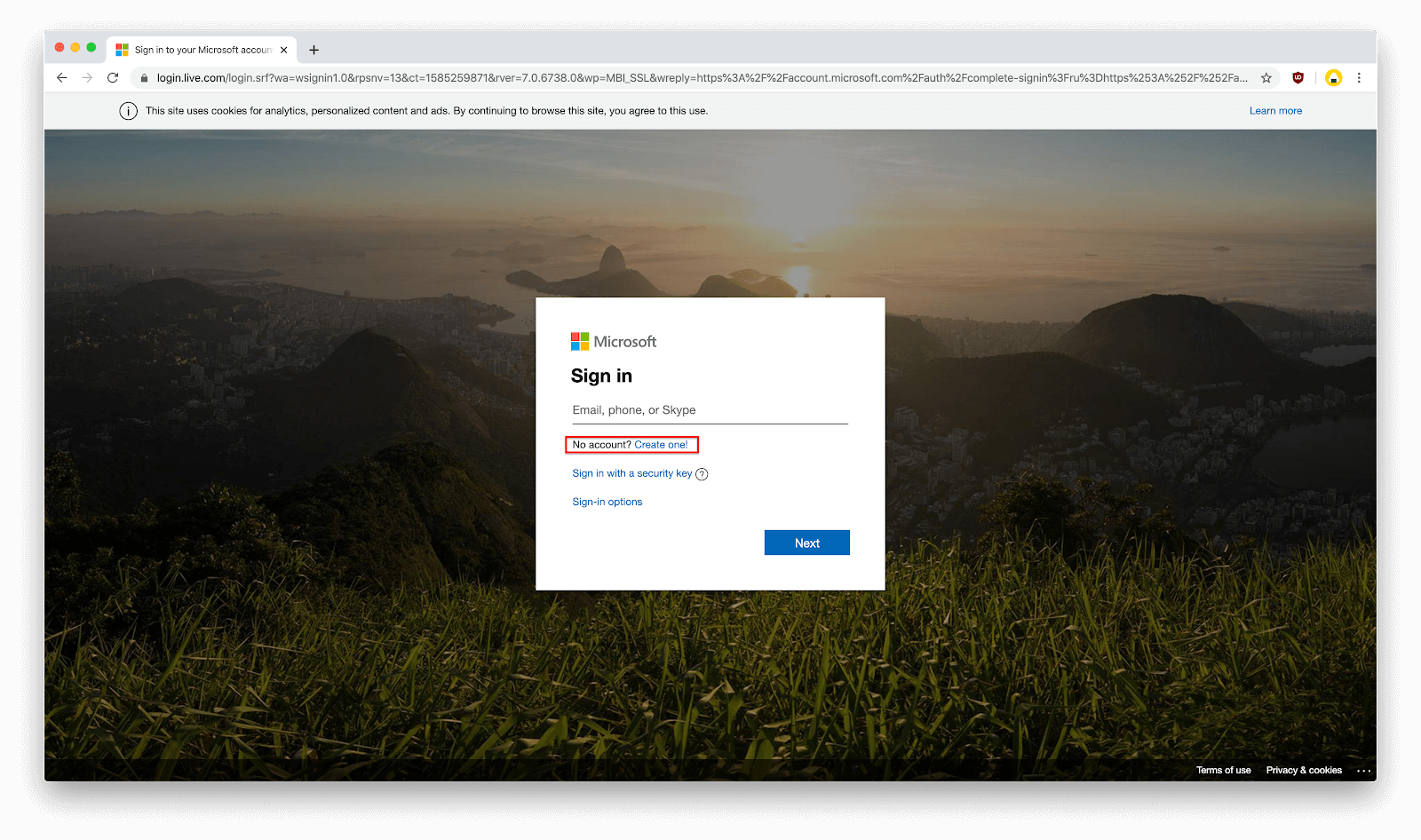The image size is (1421, 840).
Task: Click the No account? text
Action: (x=601, y=445)
